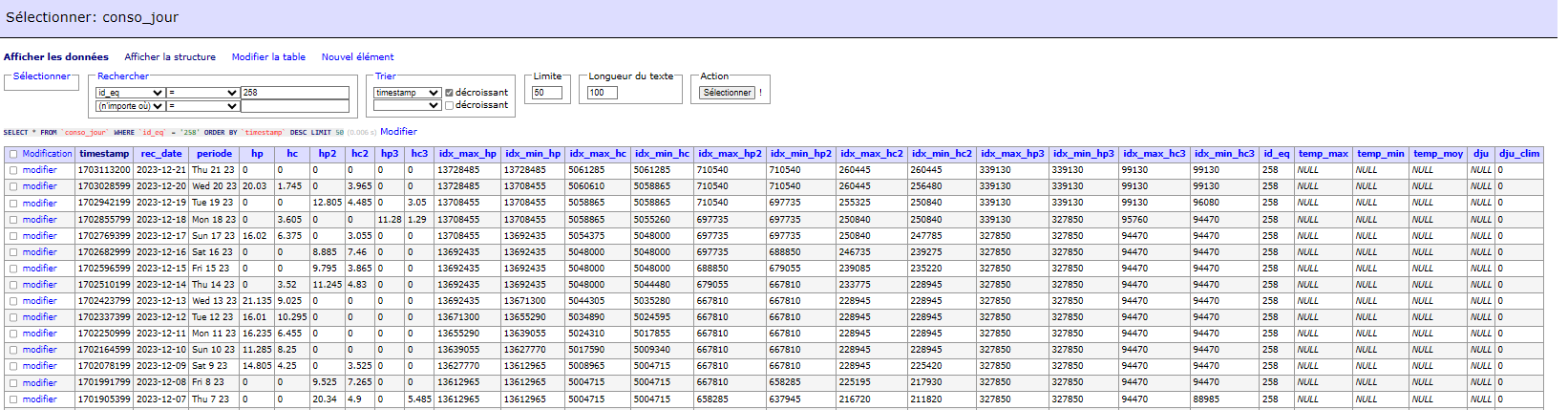The height and width of the screenshot is (410, 1568).
Task: Click the 'Longueur du texte' field showing 100
Action: point(604,93)
